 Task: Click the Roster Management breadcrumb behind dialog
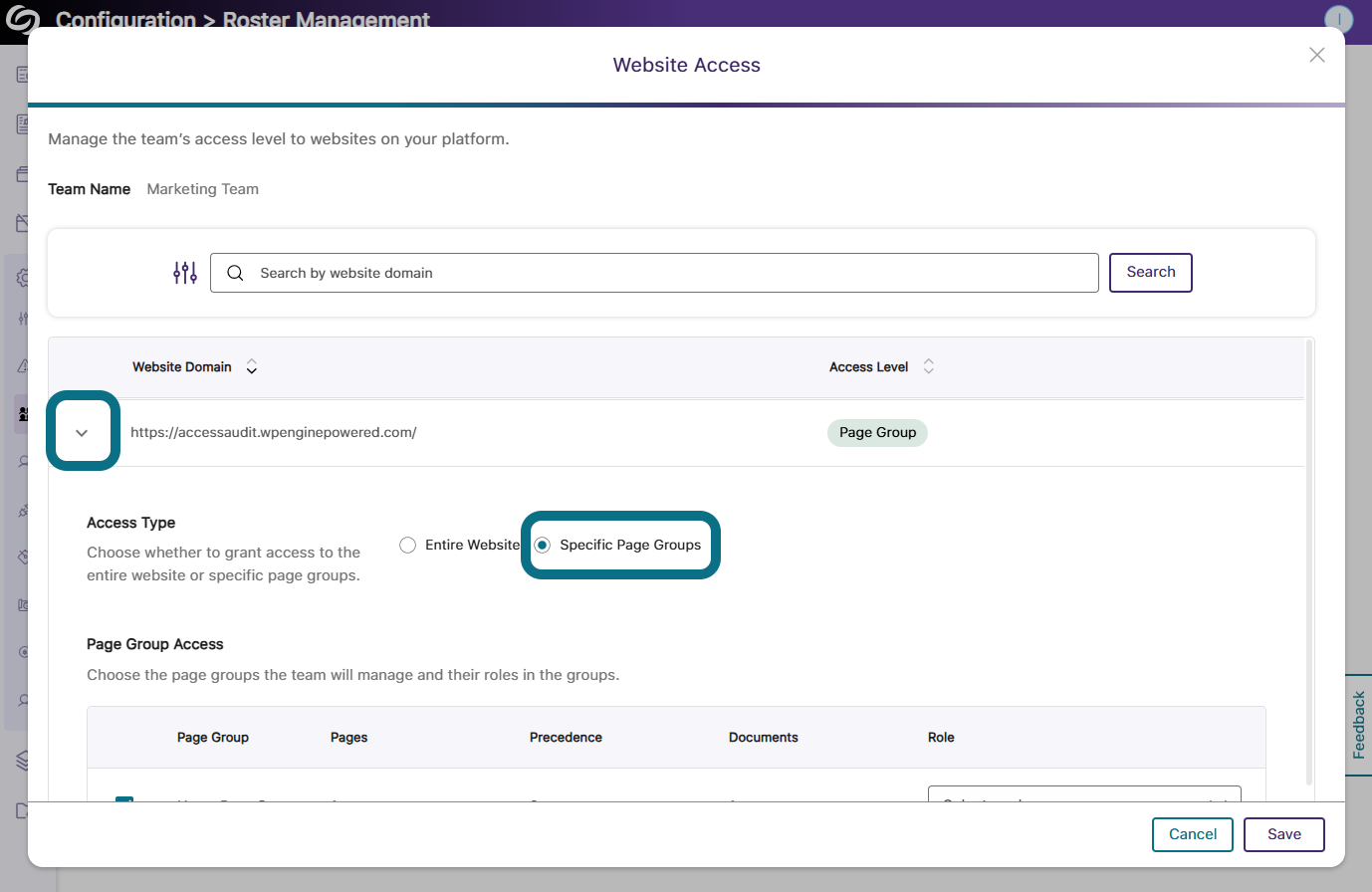pyautogui.click(x=327, y=19)
